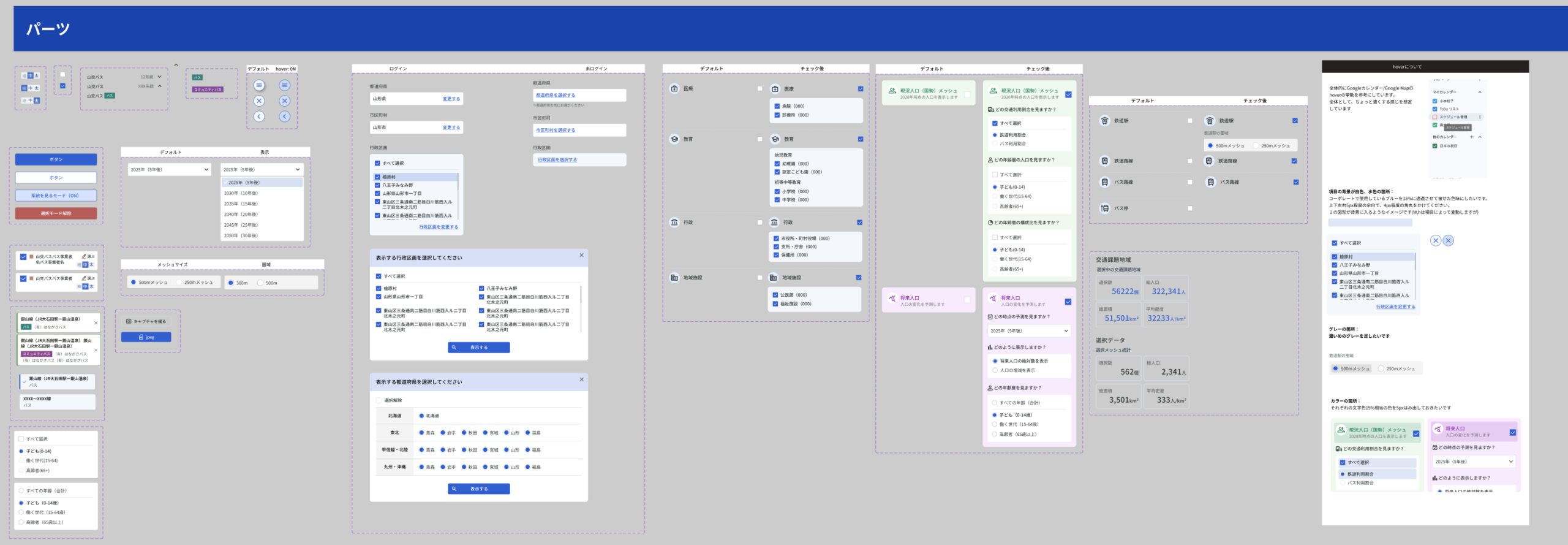
Task: Click the 市区町村を選択する link
Action: 555,131
